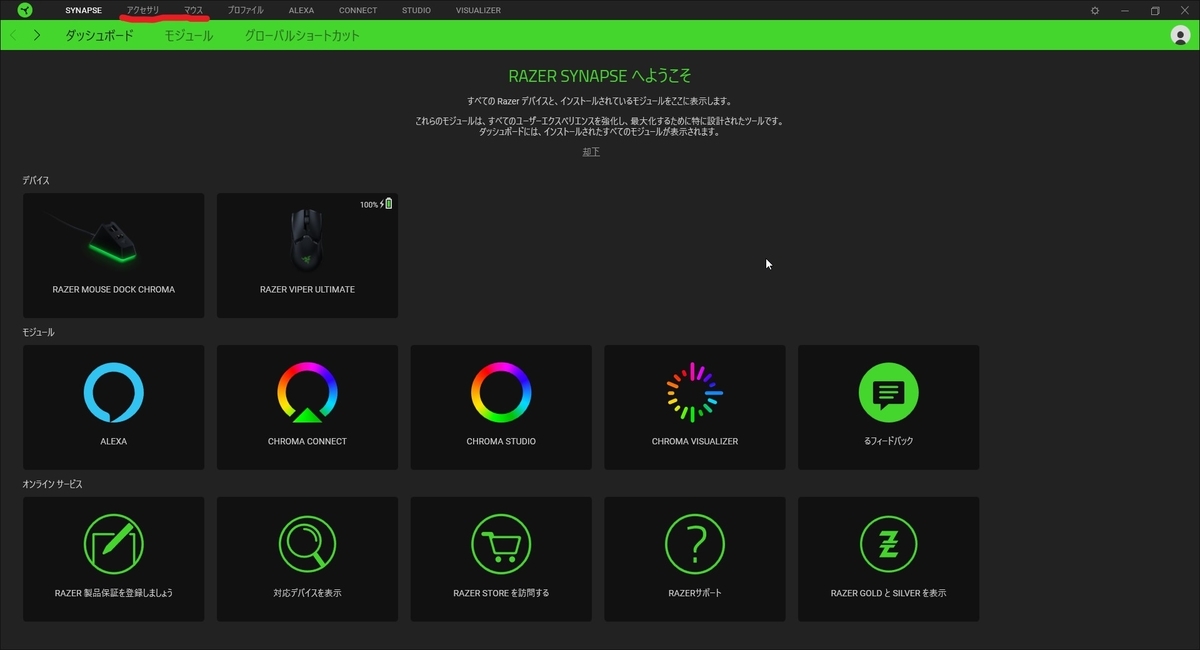Click the 却下 dismiss link
The image size is (1200, 650).
coord(591,152)
